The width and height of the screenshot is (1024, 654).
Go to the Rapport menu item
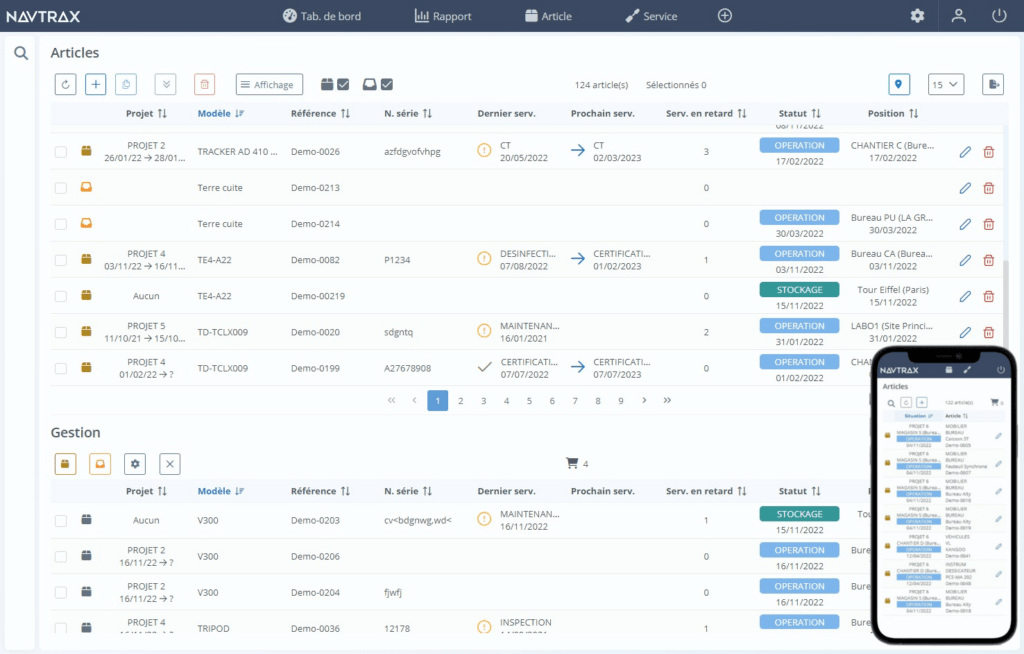443,15
